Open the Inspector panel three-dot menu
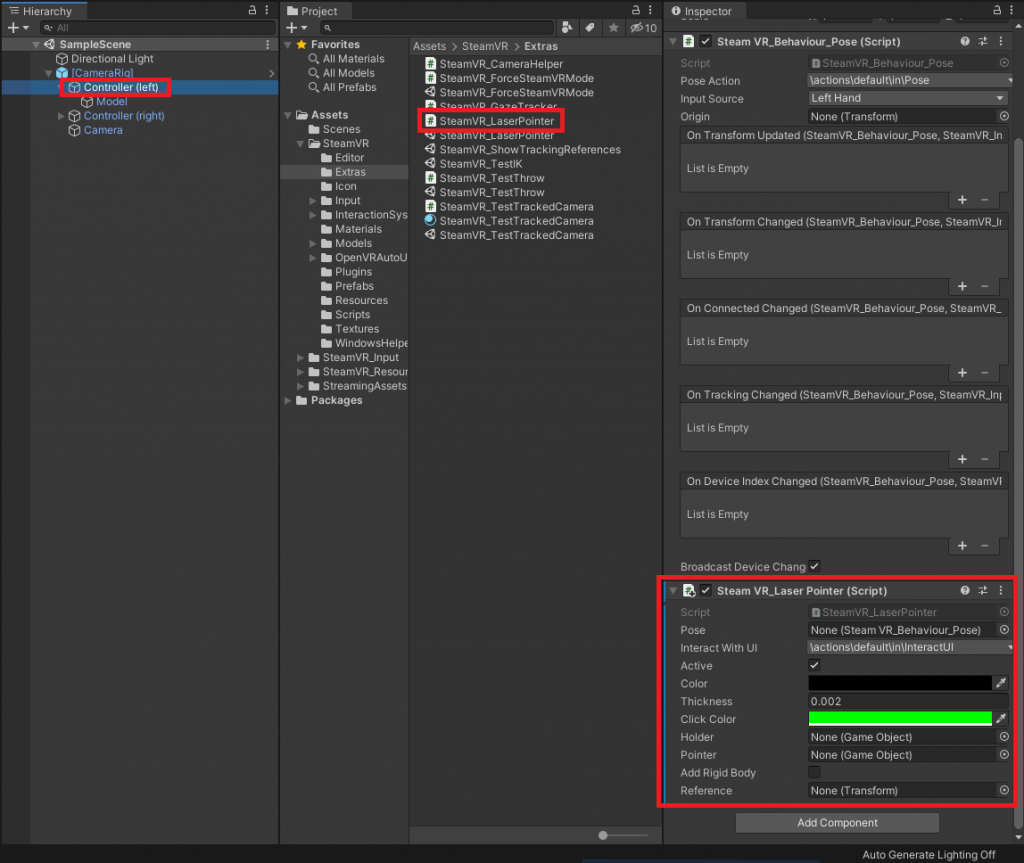 [x=1012, y=10]
